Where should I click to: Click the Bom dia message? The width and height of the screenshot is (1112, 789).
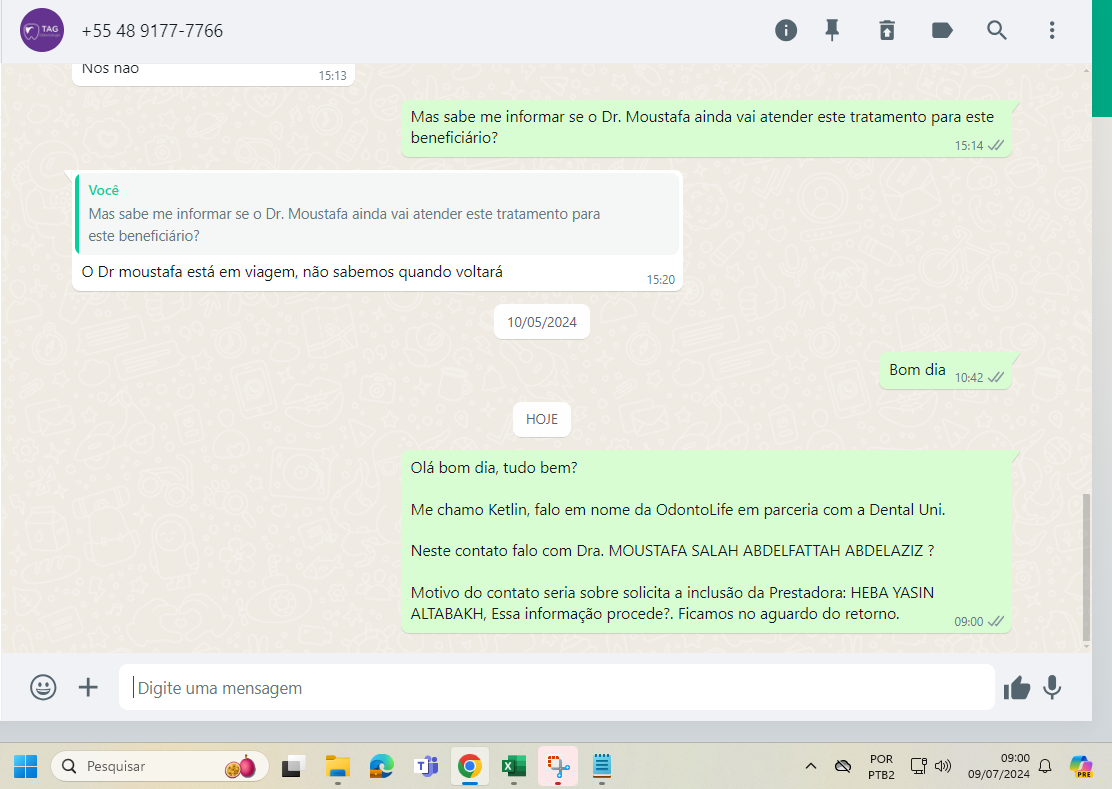click(945, 371)
